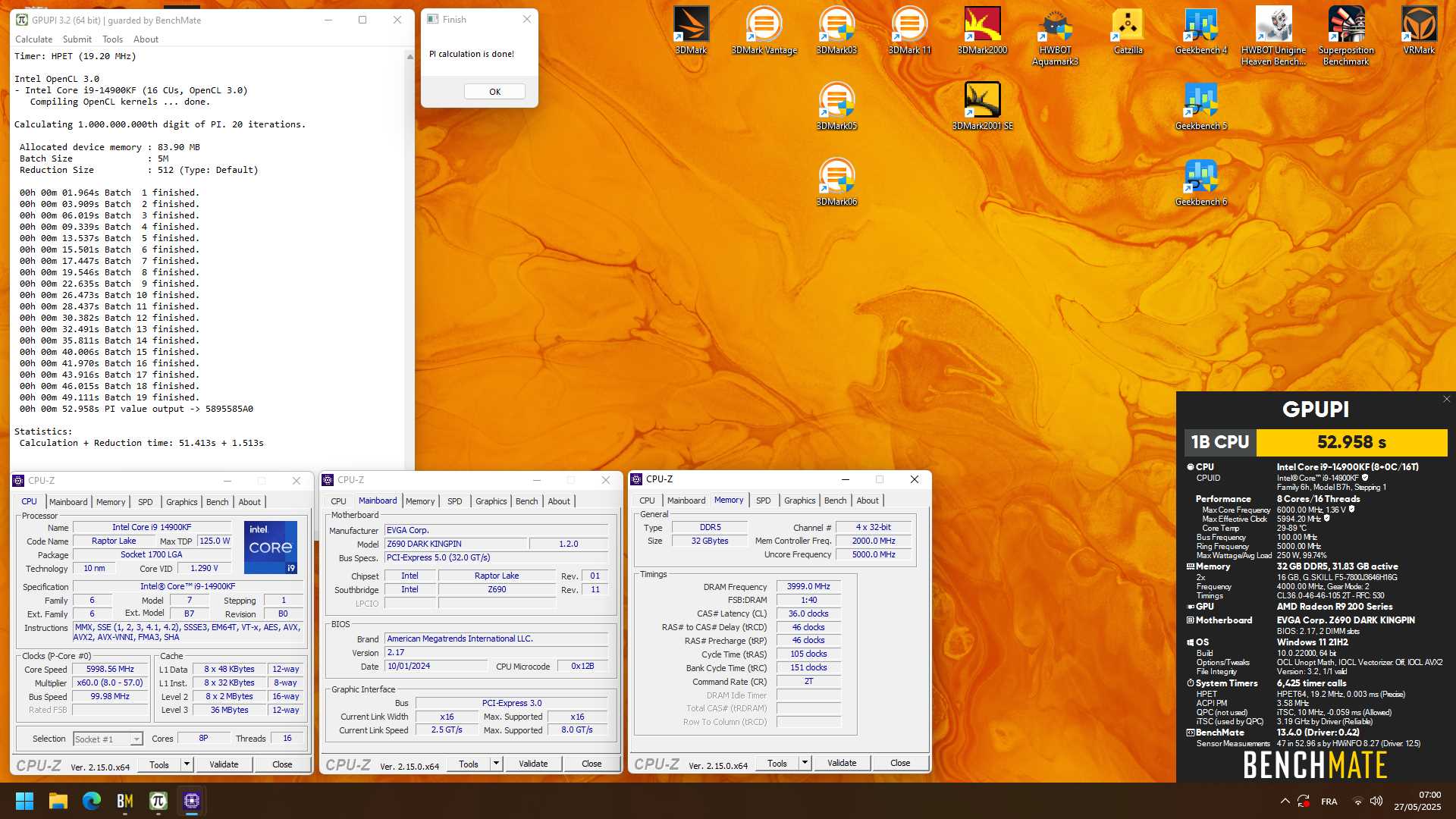Click Validate in the first CPU-Z window

[224, 764]
